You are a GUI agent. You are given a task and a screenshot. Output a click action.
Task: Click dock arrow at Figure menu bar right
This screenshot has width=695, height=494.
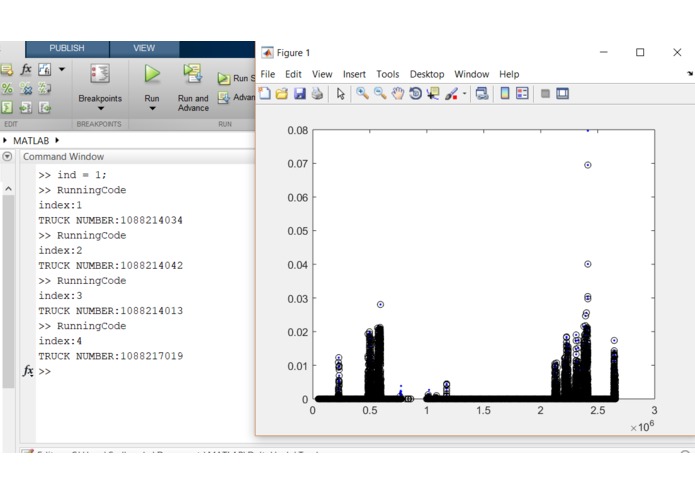point(690,74)
